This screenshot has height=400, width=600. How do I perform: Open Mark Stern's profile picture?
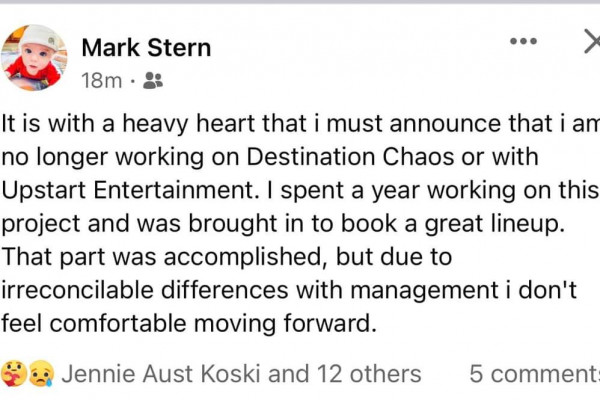35,57
